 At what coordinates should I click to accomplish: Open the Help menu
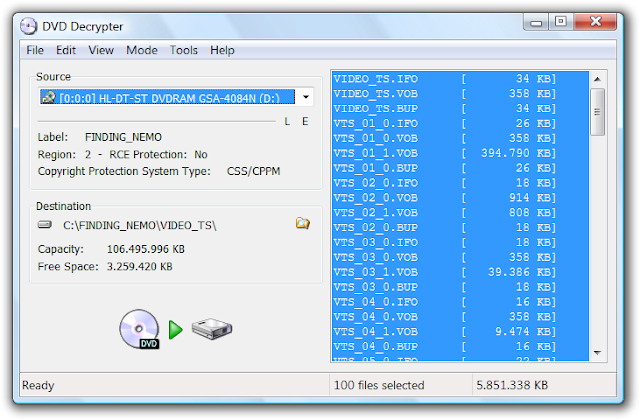(x=222, y=50)
